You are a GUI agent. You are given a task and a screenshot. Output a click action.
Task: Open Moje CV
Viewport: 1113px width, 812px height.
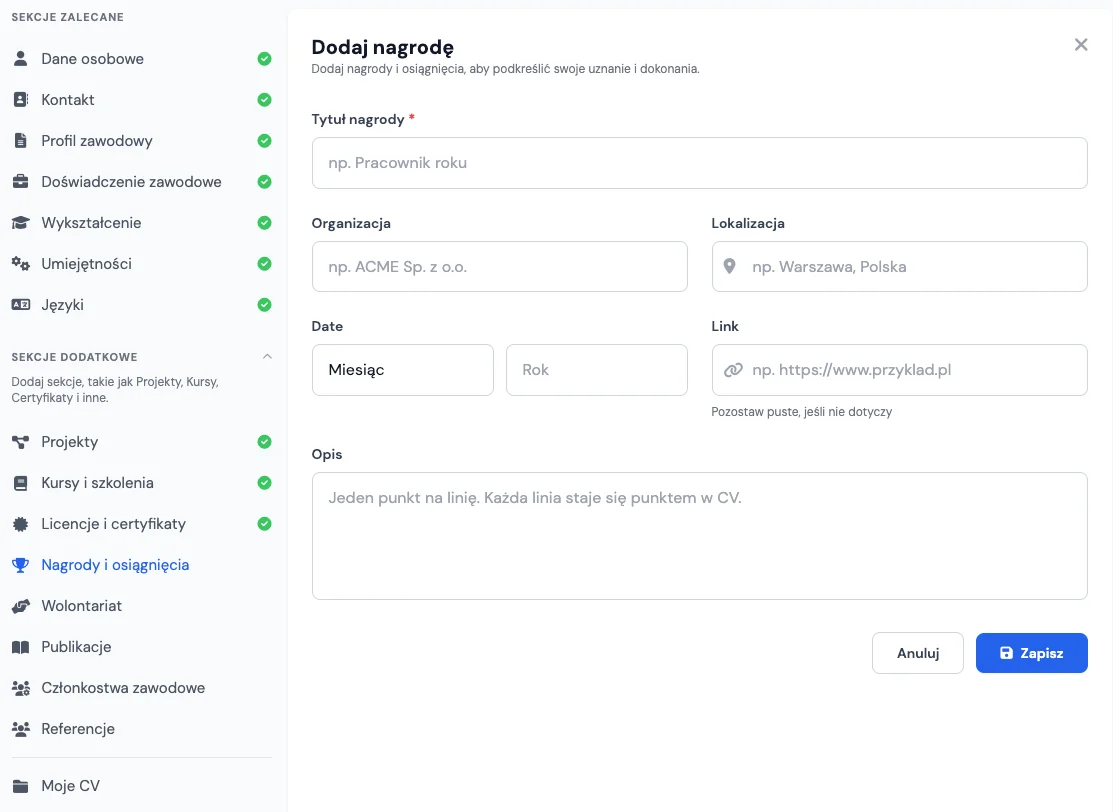tap(141, 786)
